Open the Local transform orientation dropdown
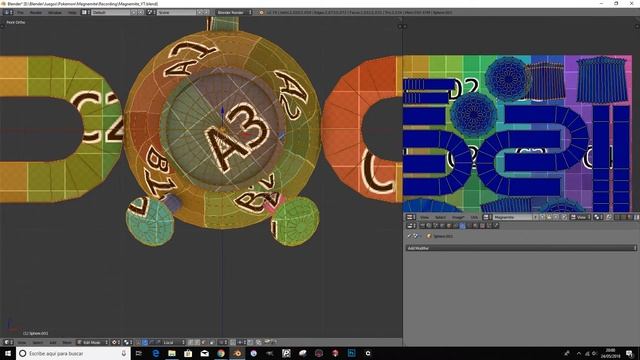 click(174, 342)
